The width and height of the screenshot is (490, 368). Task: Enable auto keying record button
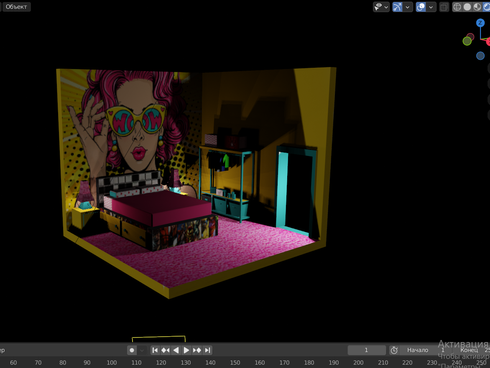[x=132, y=350]
